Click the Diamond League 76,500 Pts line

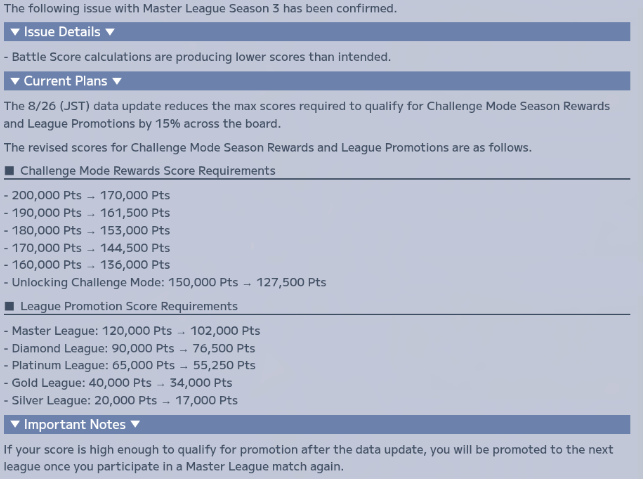[130, 348]
